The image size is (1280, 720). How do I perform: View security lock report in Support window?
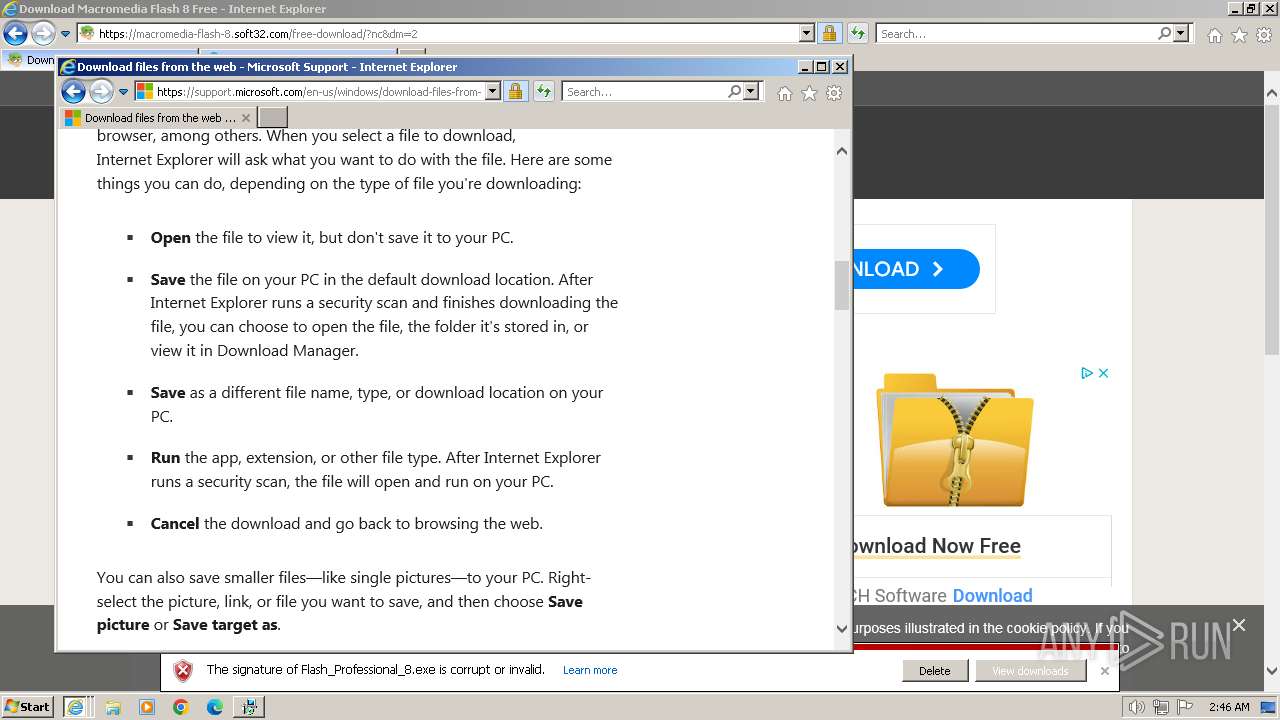click(x=515, y=92)
